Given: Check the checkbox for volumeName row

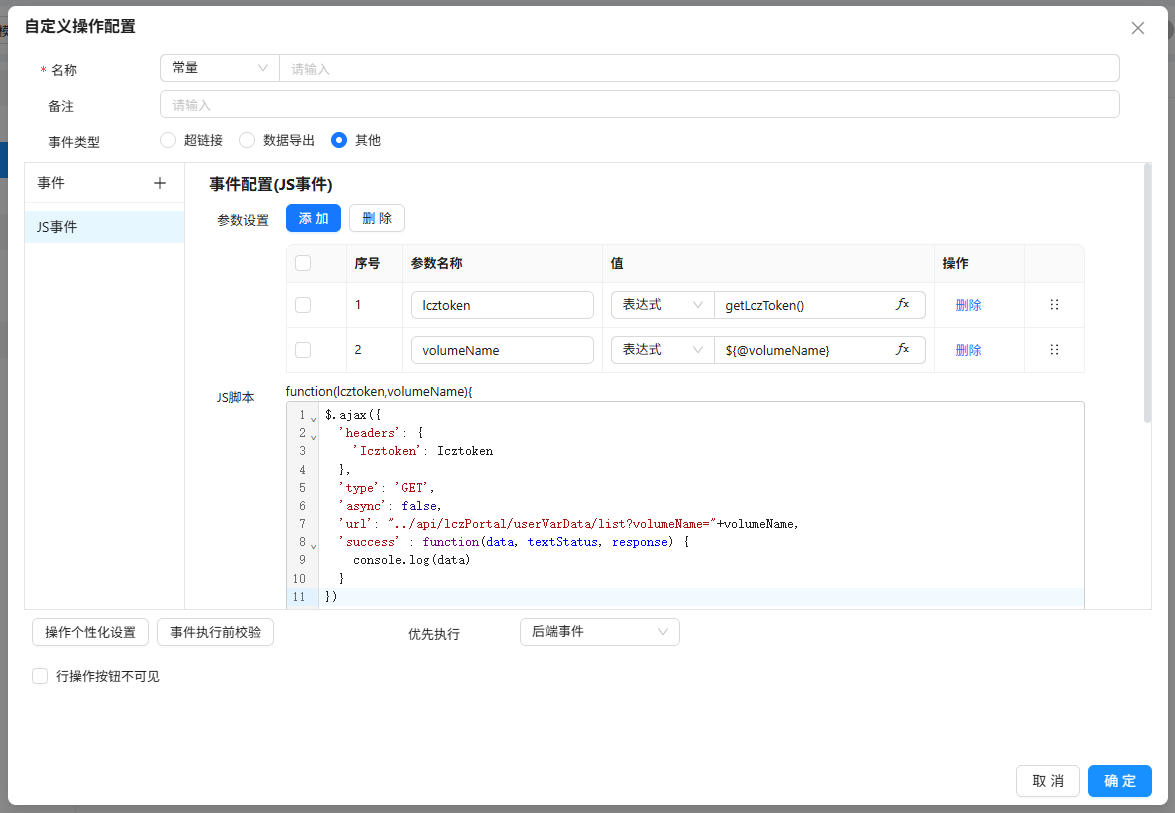Looking at the screenshot, I should coord(303,350).
